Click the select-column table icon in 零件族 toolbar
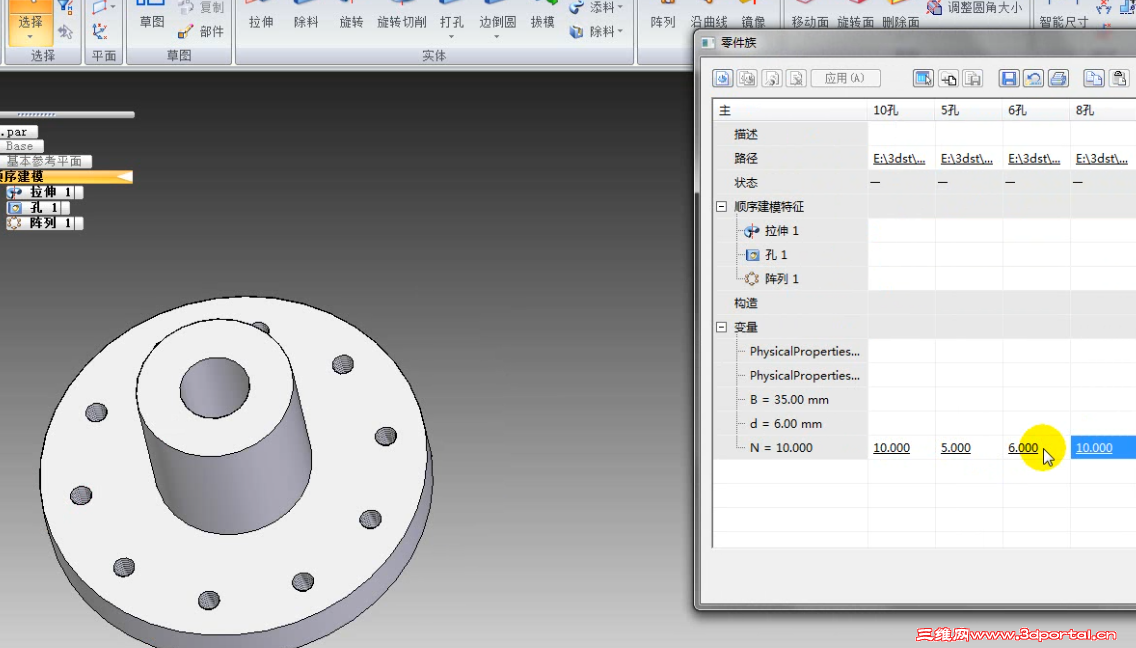The height and width of the screenshot is (648, 1136). tap(923, 78)
